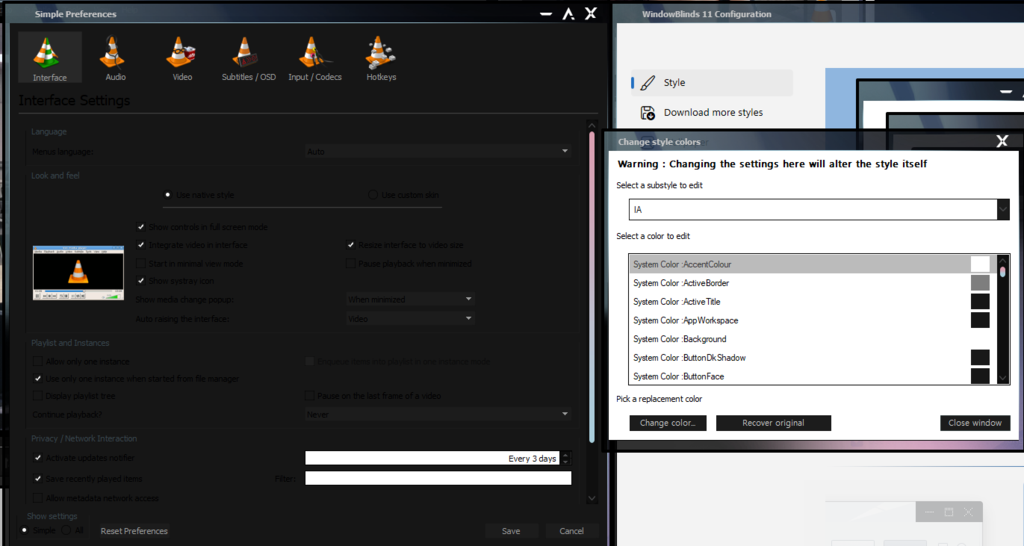Image resolution: width=1024 pixels, height=546 pixels.
Task: Toggle Resize interface to video size
Action: point(351,245)
